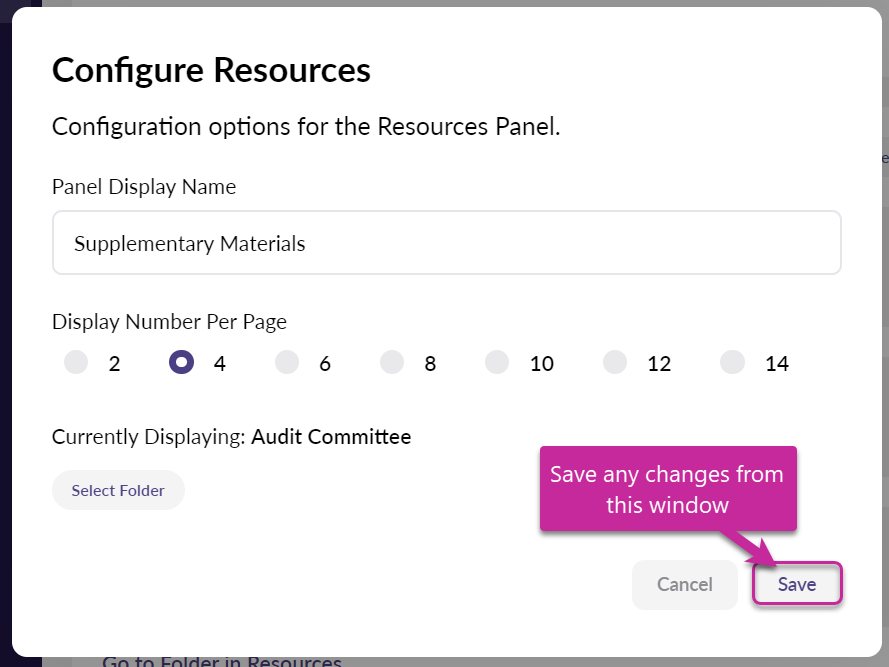Viewport: 889px width, 667px height.
Task: Open the Select Folder picker
Action: [118, 490]
